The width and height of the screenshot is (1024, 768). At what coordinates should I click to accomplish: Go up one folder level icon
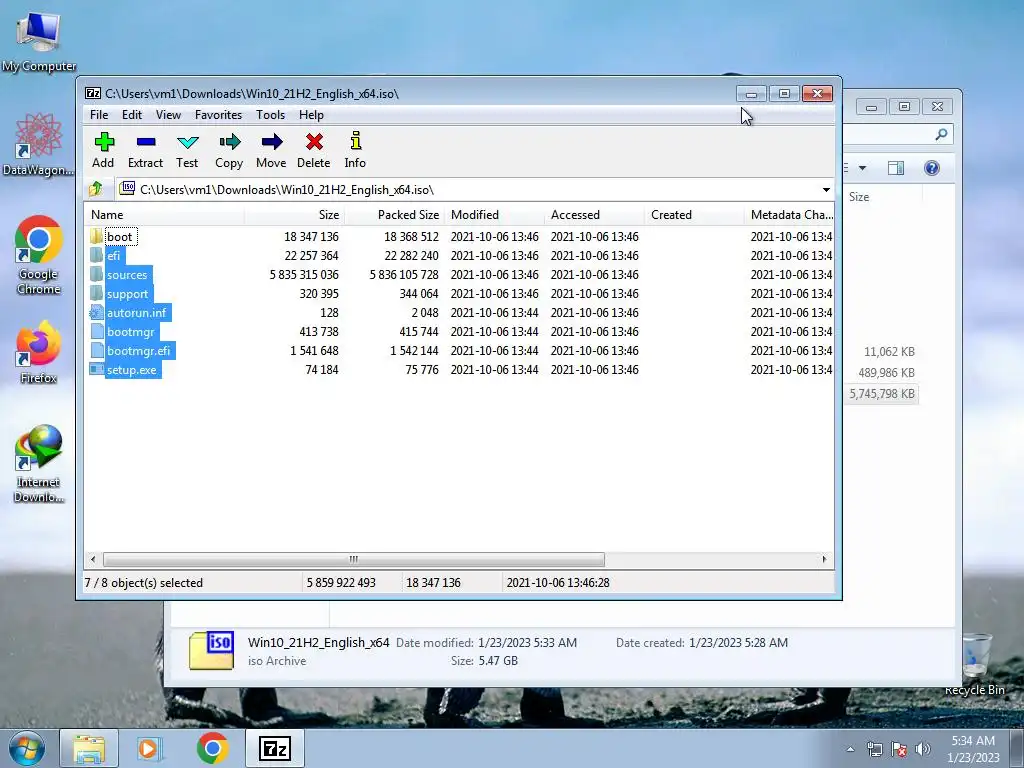click(96, 189)
